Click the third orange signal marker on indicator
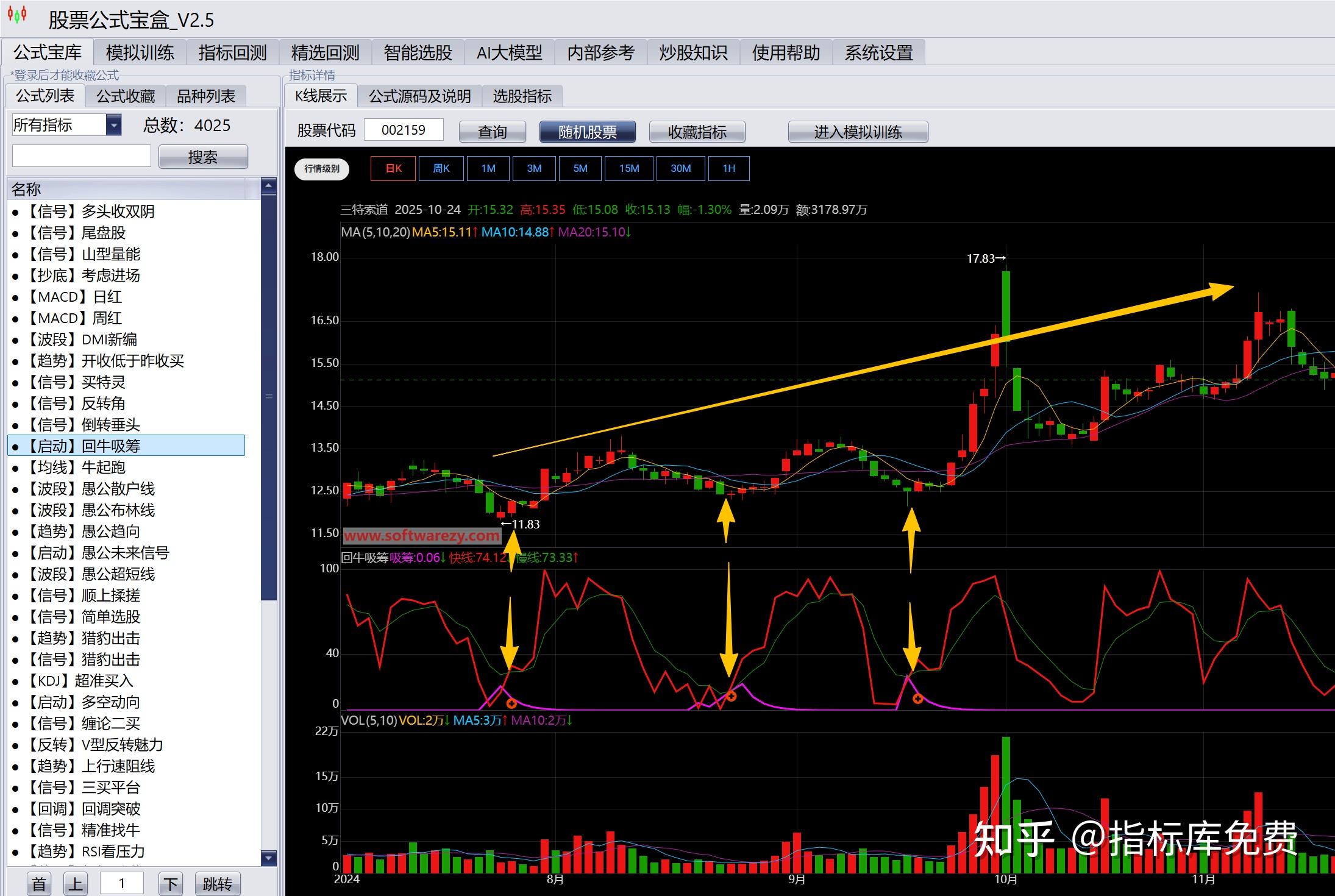Viewport: 1335px width, 896px height. pyautogui.click(x=917, y=699)
